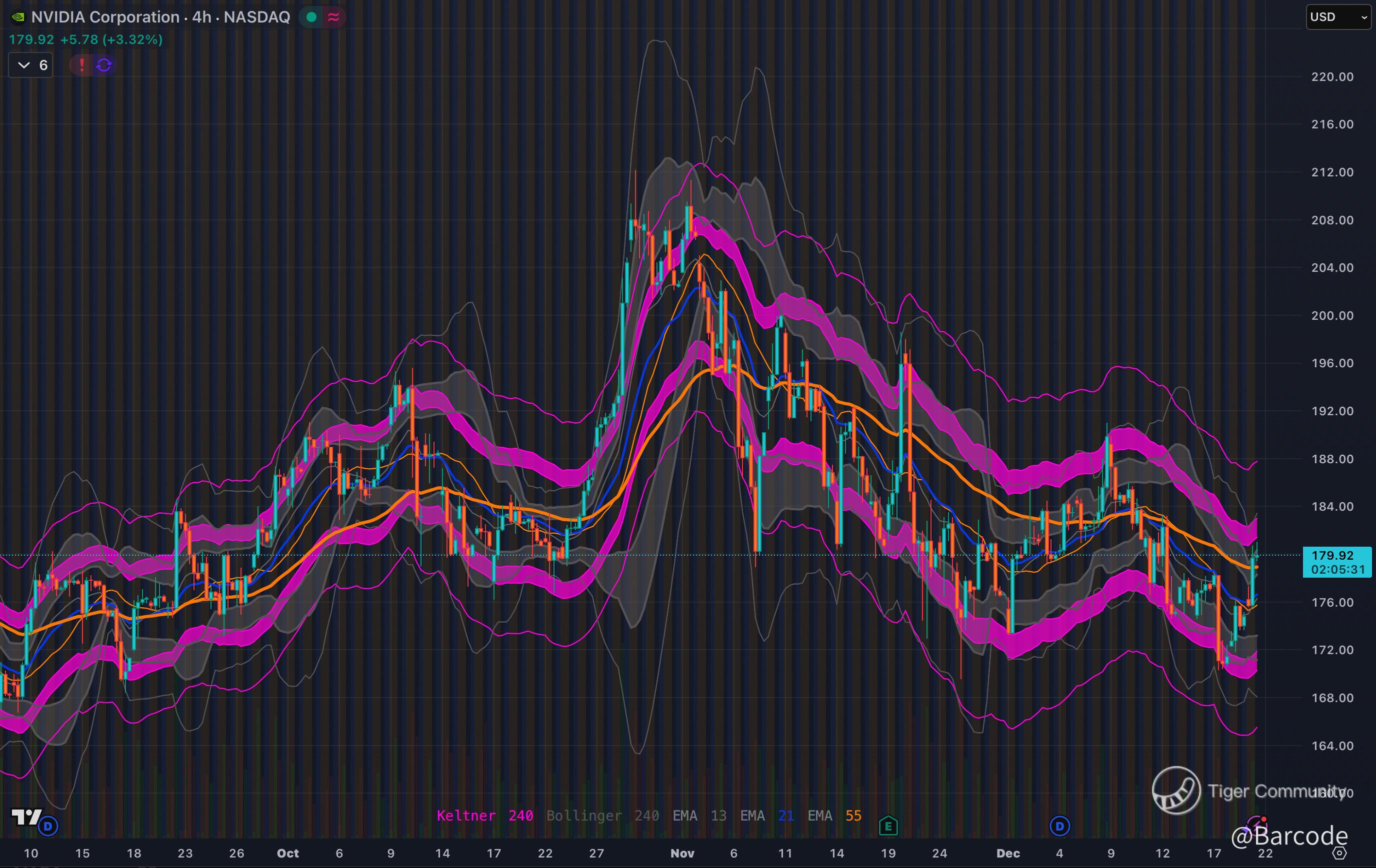
Task: Click the pink wavy data status icon
Action: (333, 17)
